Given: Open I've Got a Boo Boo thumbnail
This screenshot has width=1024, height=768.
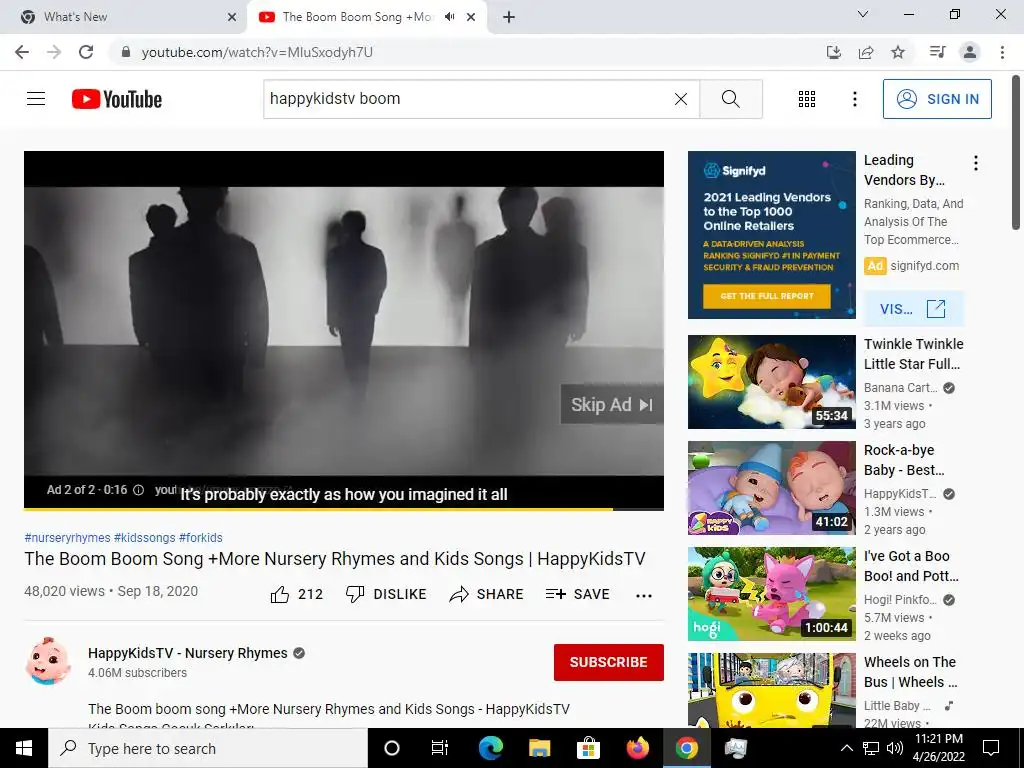Looking at the screenshot, I should (x=771, y=594).
